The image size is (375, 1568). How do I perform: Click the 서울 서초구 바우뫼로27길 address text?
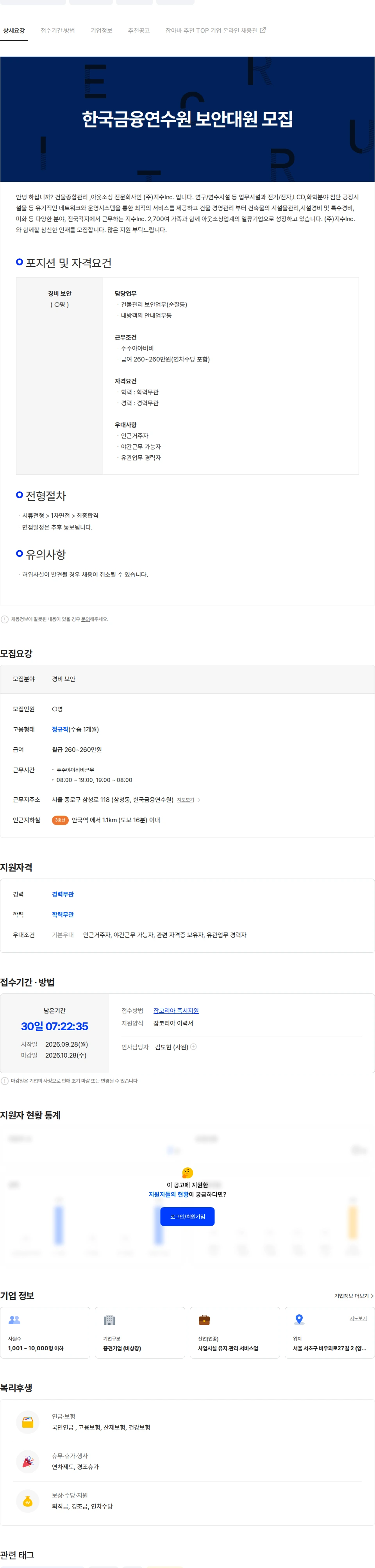pos(329,1348)
